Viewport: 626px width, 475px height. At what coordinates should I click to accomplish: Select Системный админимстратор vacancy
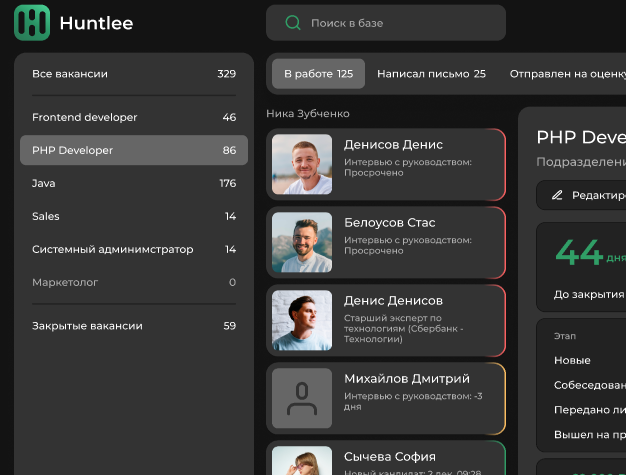pos(134,249)
